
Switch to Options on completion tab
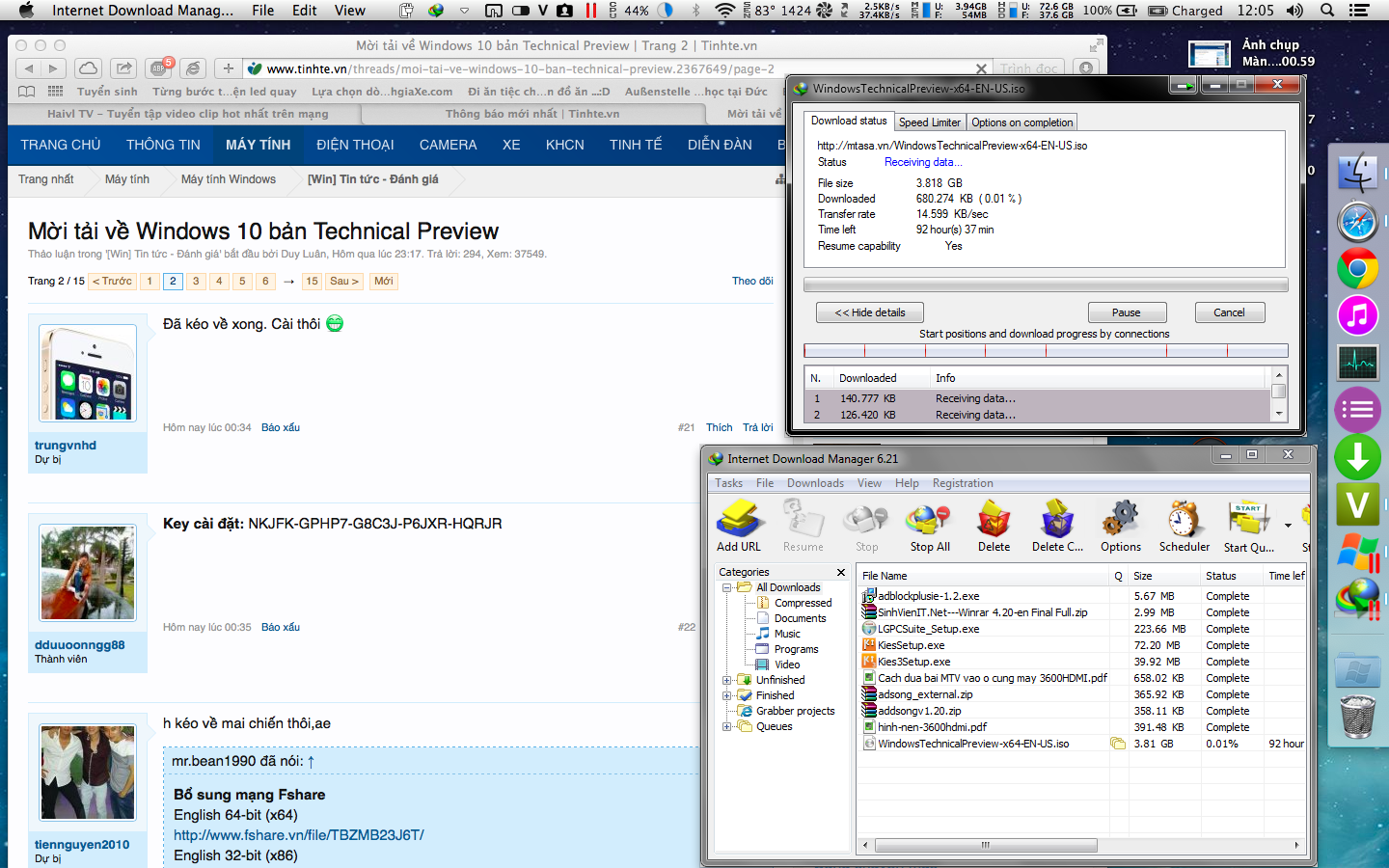[x=1021, y=122]
